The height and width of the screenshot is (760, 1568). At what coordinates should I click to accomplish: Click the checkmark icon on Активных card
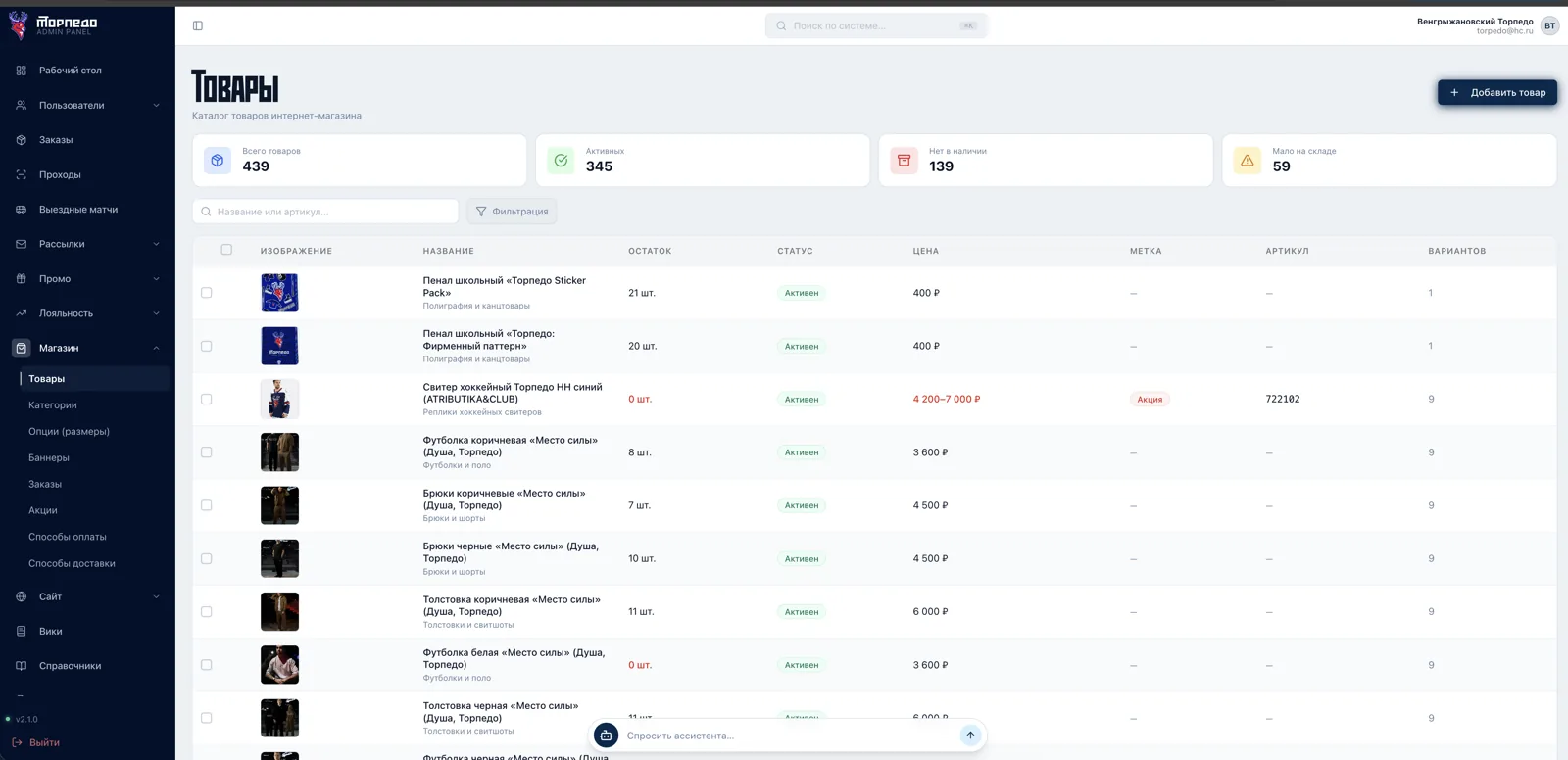[x=561, y=160]
